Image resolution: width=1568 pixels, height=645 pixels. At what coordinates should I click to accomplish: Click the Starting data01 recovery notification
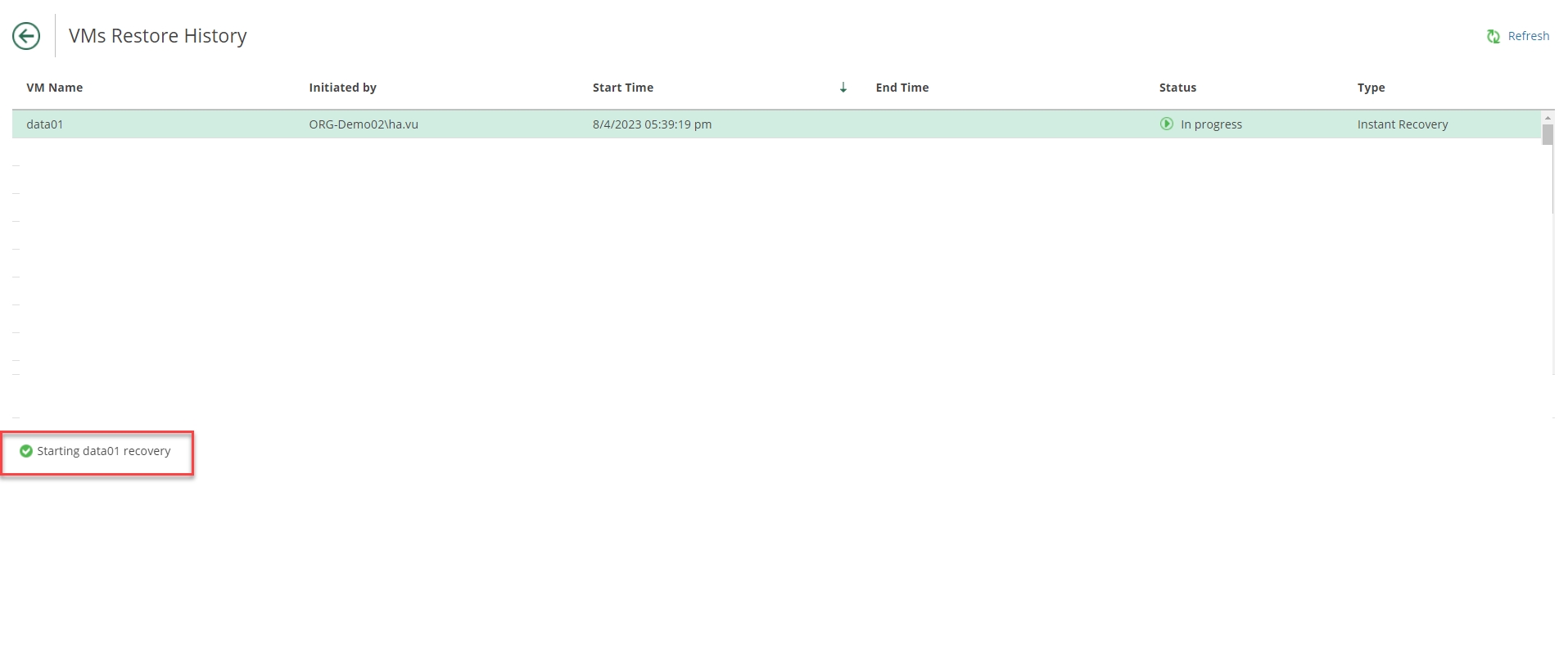click(103, 451)
